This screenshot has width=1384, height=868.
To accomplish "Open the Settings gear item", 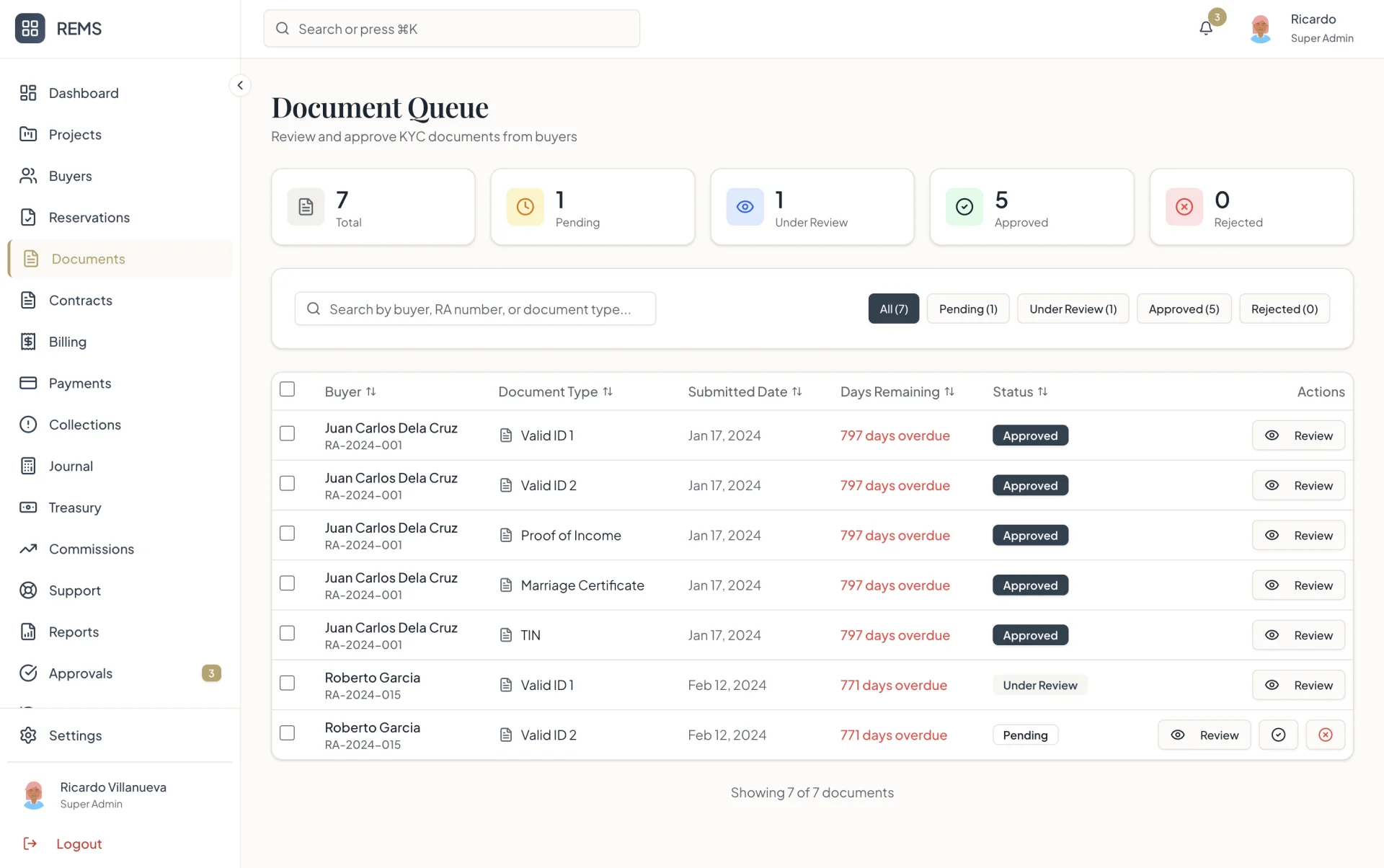I will (x=75, y=735).
